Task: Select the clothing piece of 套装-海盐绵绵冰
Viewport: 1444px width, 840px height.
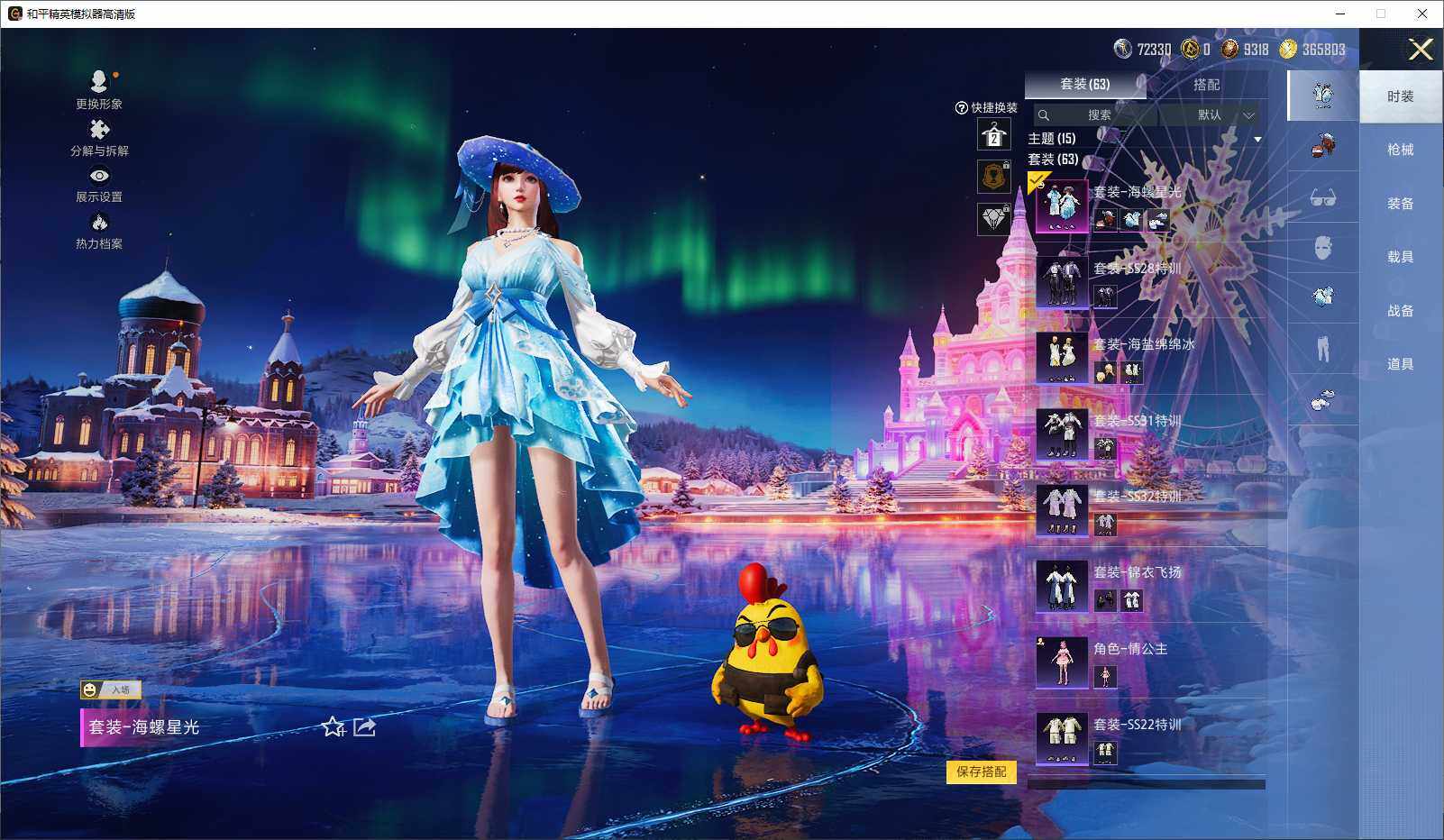Action: coord(1131,371)
